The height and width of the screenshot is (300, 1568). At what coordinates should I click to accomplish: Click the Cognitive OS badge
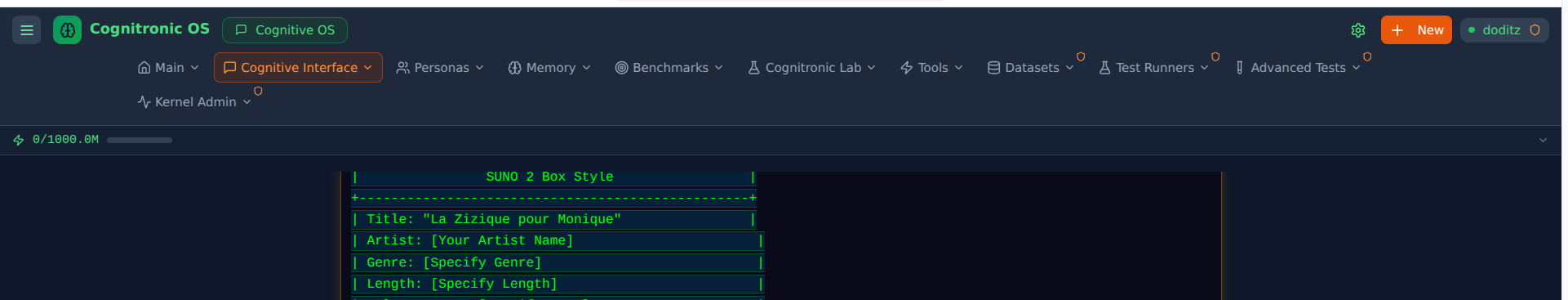[285, 30]
